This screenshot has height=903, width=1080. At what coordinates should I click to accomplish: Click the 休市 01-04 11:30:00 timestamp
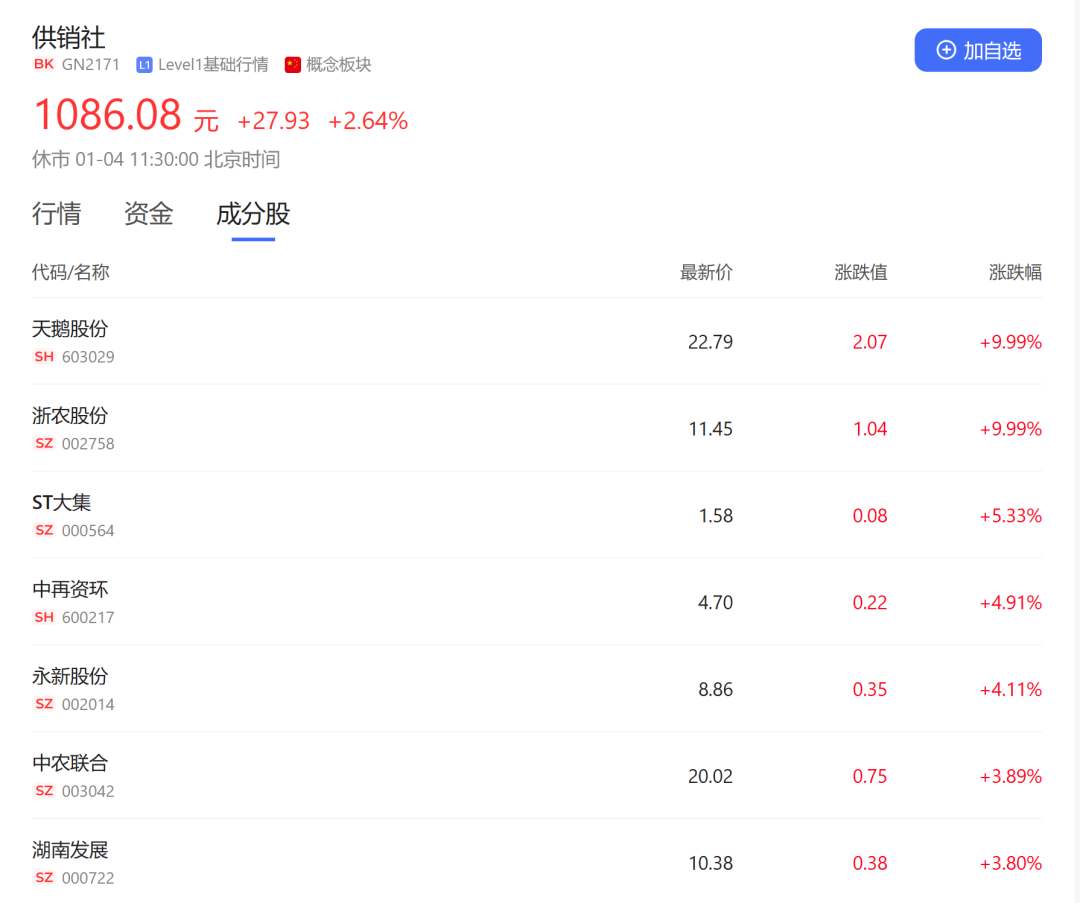pyautogui.click(x=156, y=160)
